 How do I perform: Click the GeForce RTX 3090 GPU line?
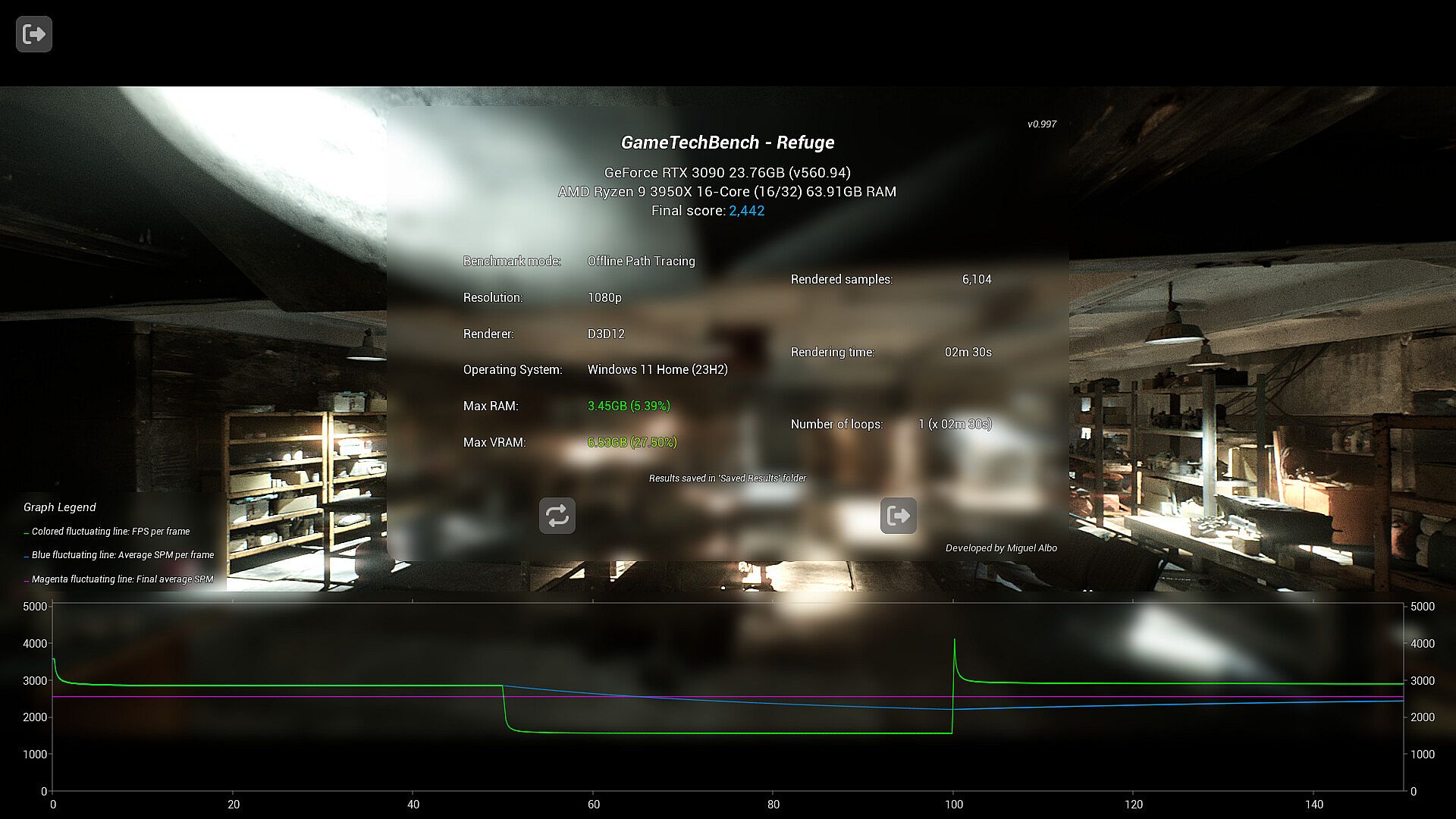pyautogui.click(x=727, y=173)
